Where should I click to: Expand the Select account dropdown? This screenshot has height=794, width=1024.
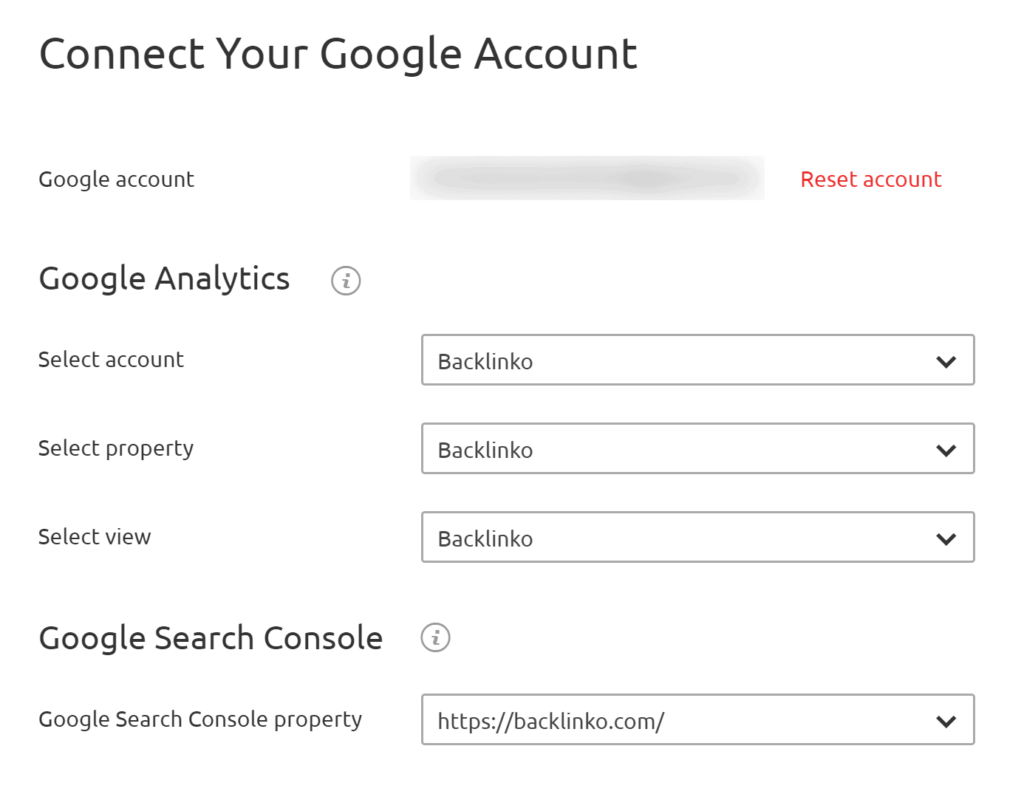[x=700, y=360]
